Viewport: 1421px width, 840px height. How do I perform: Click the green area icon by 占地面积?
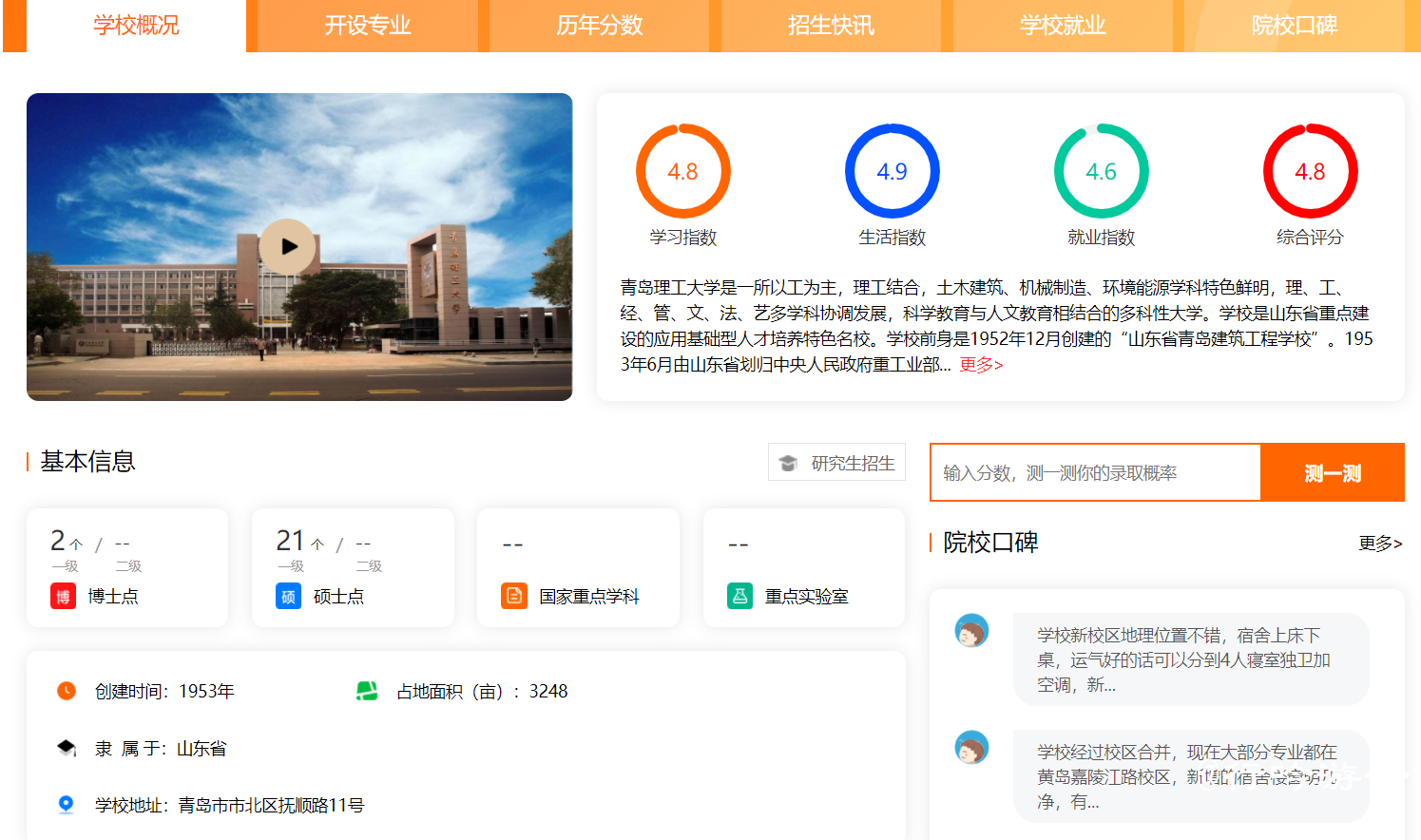click(367, 691)
